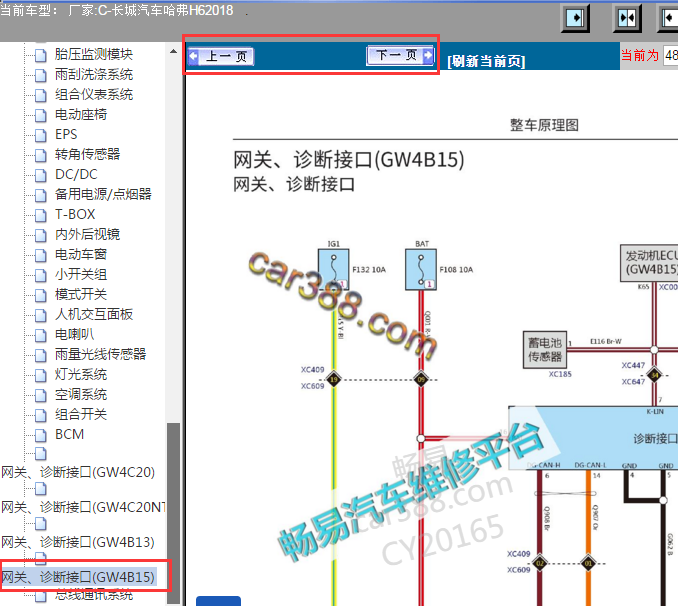Click page icon beside 胎压监测模块

click(x=41, y=55)
